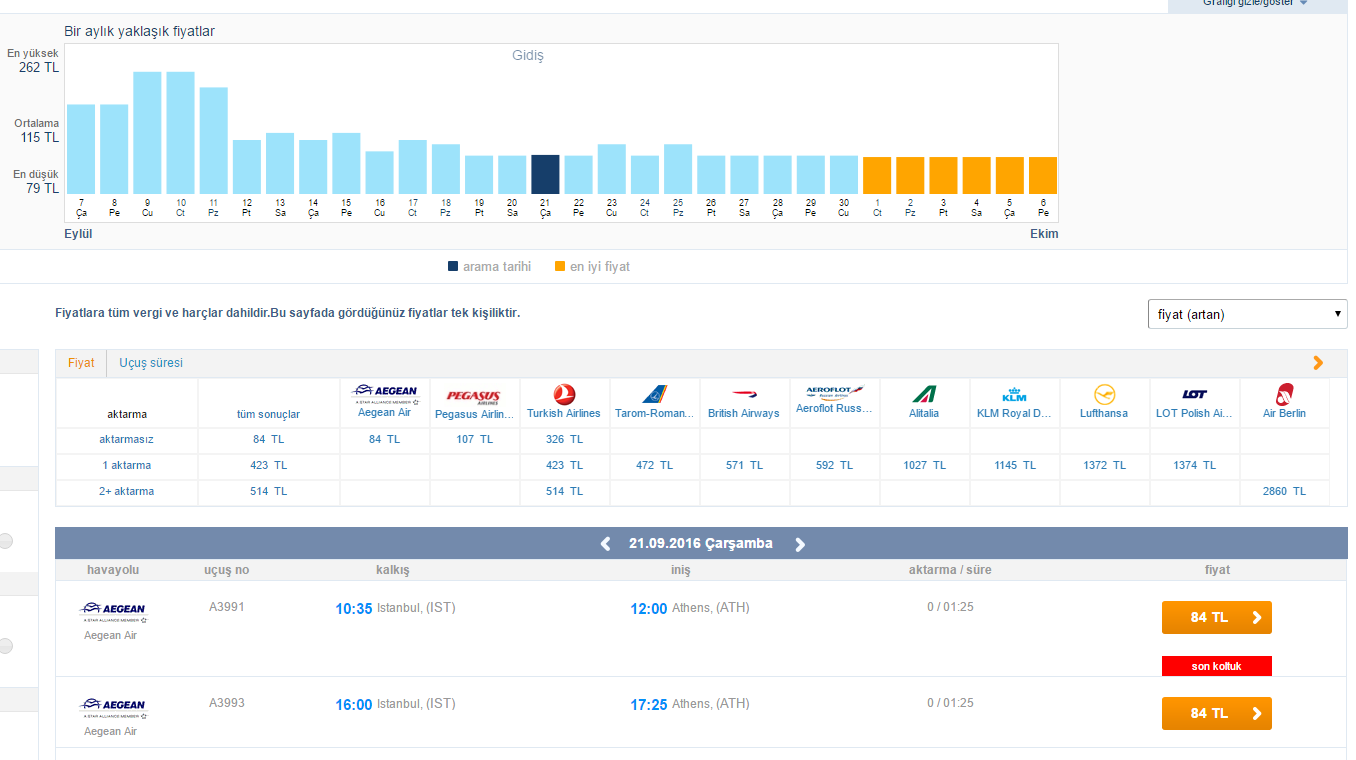Select the Pegasus Airlines logo column
The width and height of the screenshot is (1356, 760).
click(x=474, y=396)
